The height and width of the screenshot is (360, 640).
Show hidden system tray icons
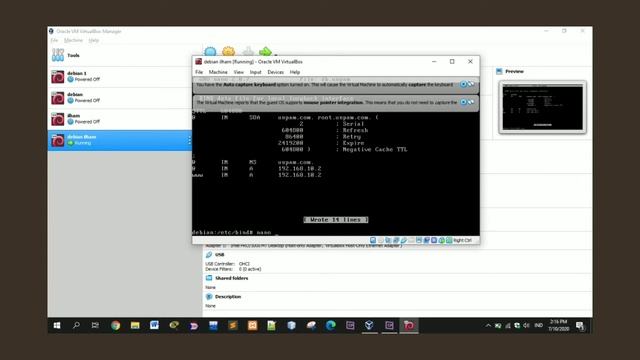[488, 326]
